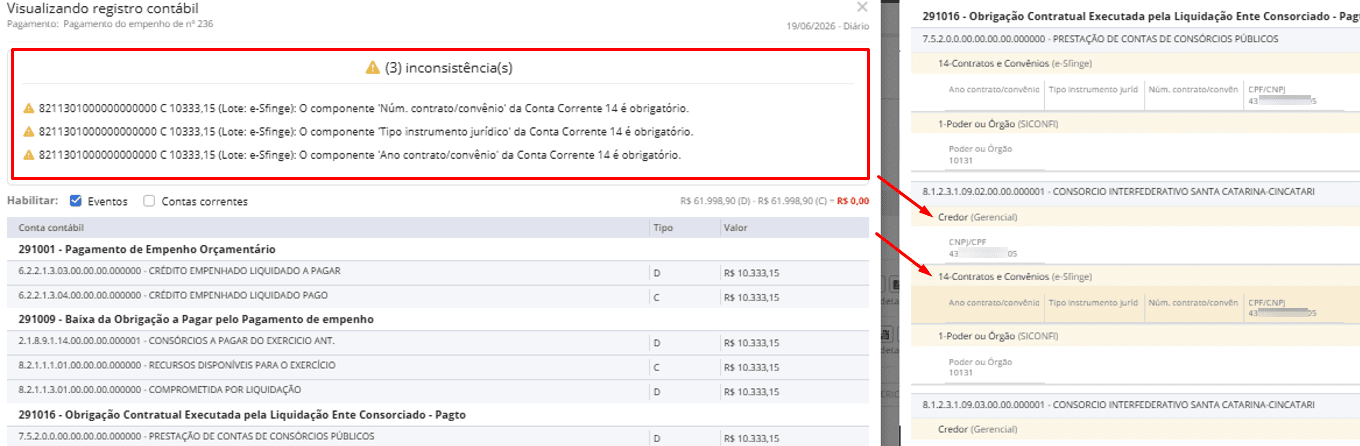
Task: Click '14-Contratos e Convênios' under account 8.1.2.3.1.09.02
Action: click(1014, 276)
